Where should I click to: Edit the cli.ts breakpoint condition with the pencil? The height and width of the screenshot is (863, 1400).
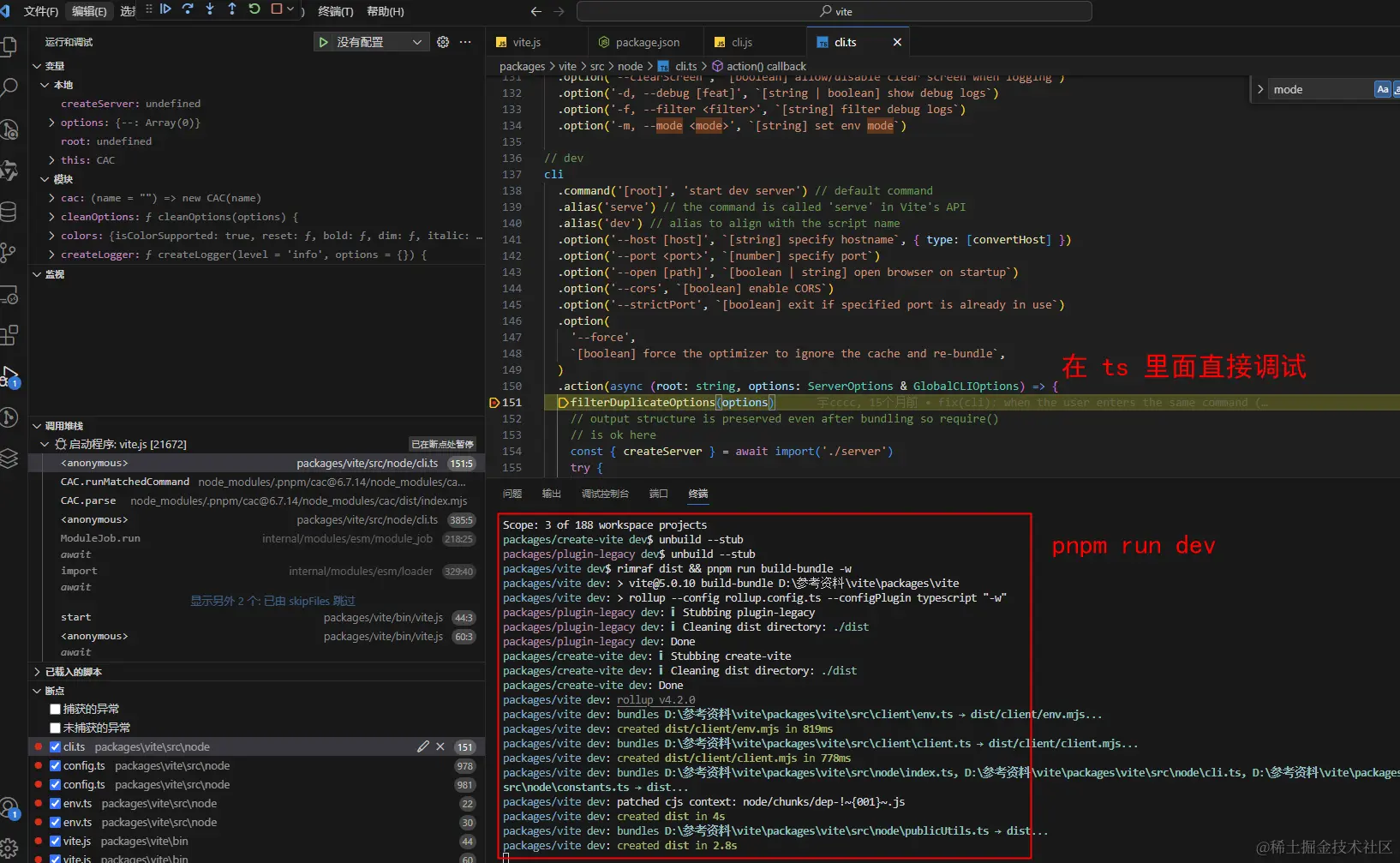[x=423, y=746]
